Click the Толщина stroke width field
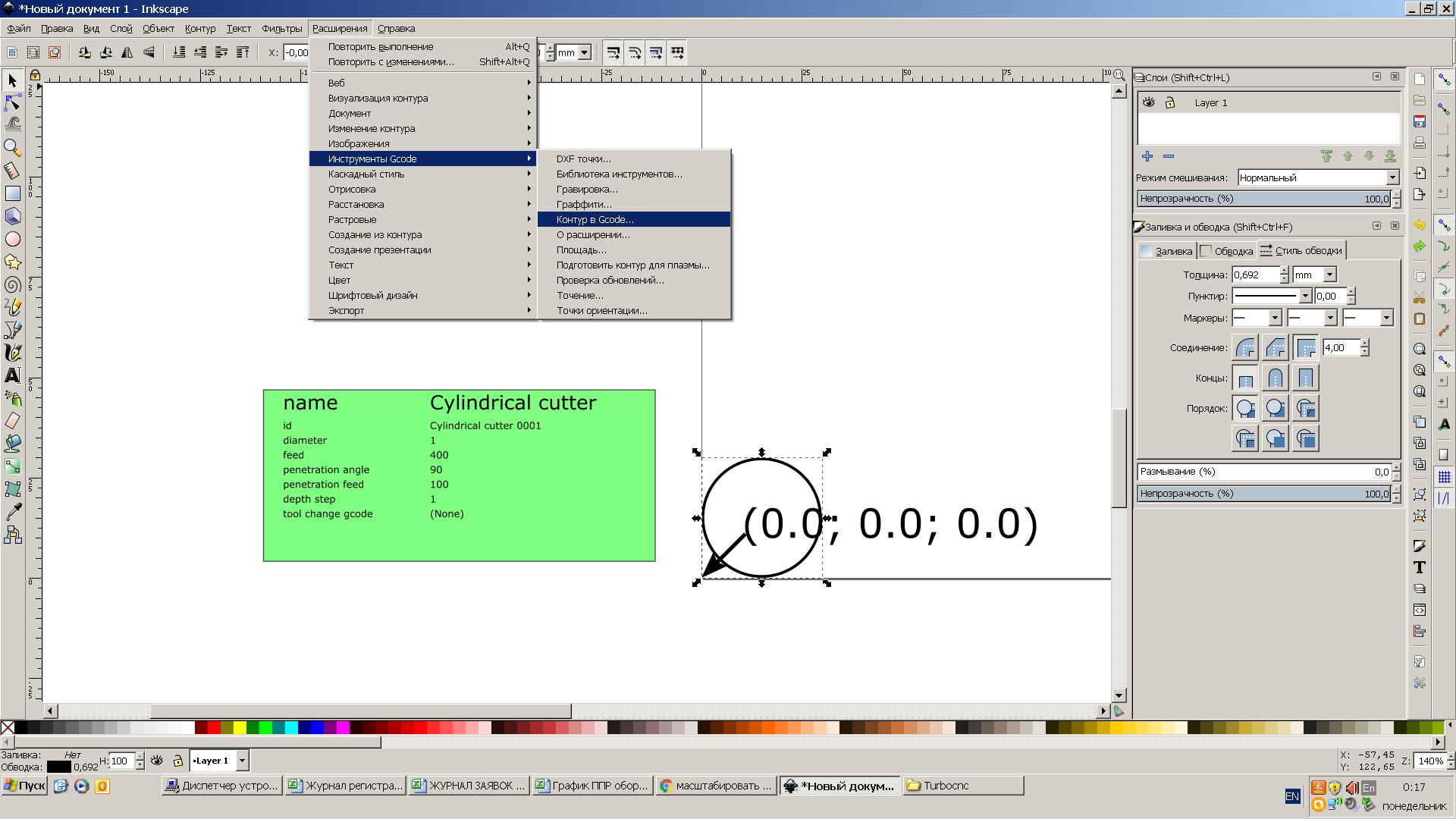This screenshot has width=1456, height=819. pos(1255,275)
